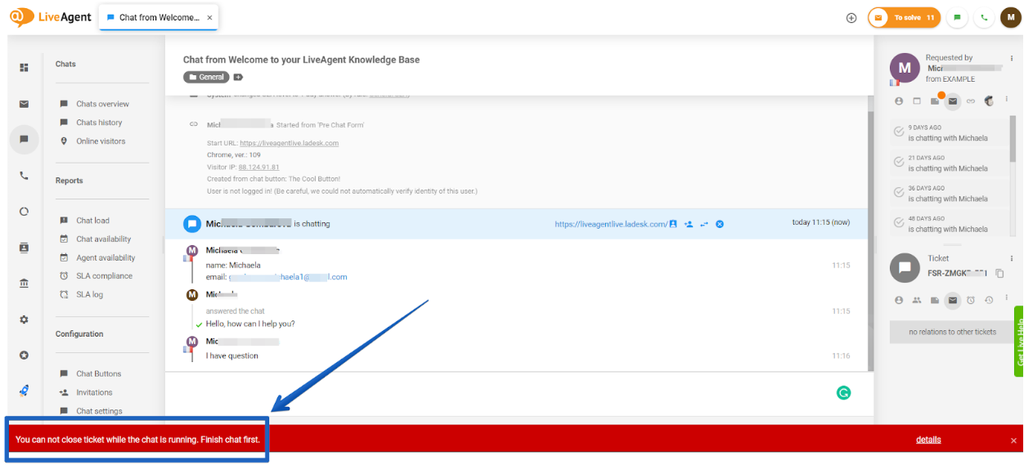
Task: Click the Grammarly icon in reply box
Action: click(x=843, y=393)
